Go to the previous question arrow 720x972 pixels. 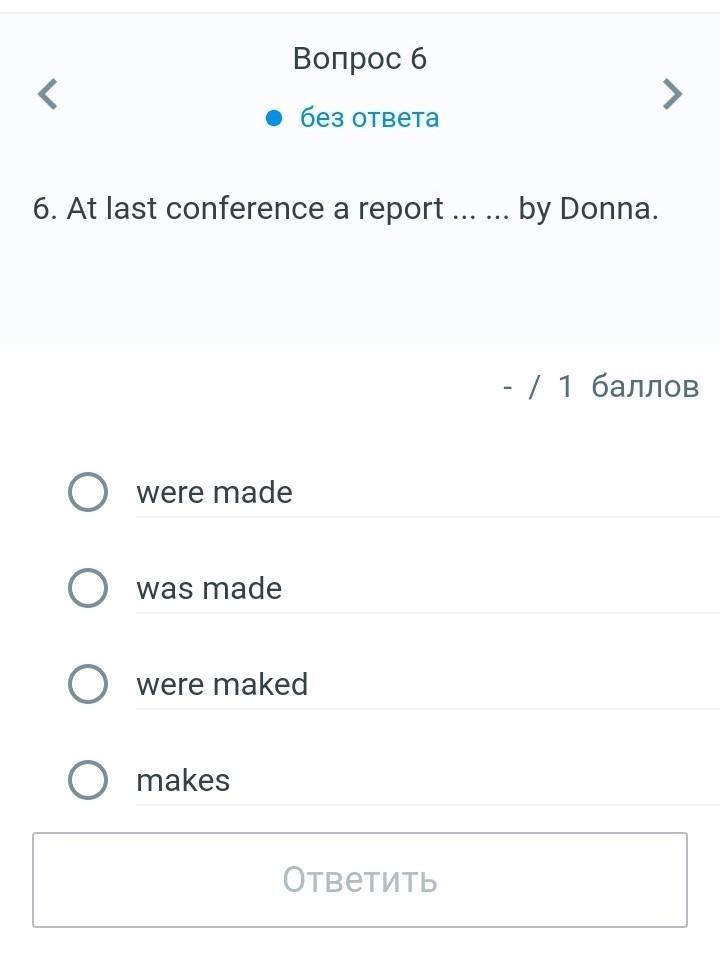47,94
